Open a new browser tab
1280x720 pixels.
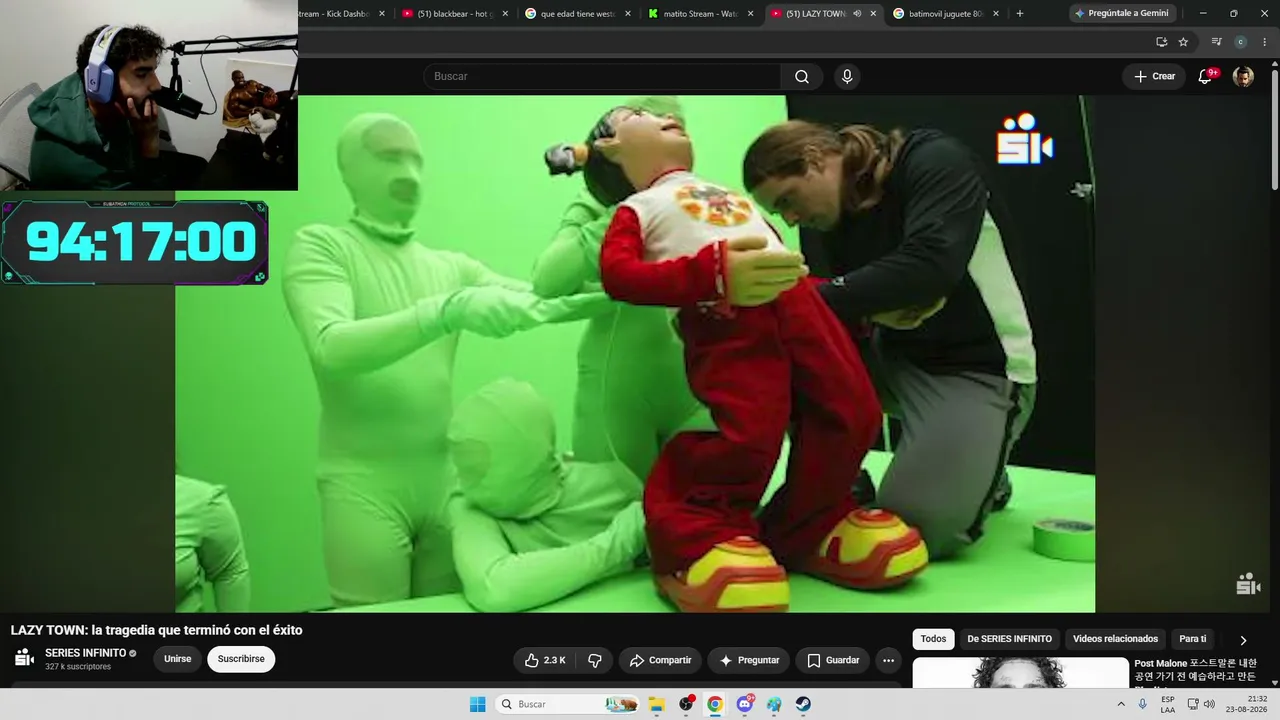[x=1020, y=14]
